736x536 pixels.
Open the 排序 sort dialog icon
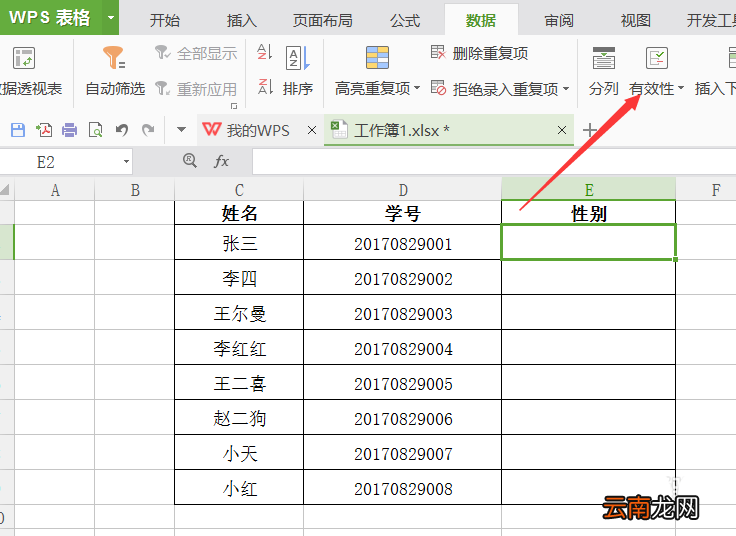pyautogui.click(x=298, y=58)
